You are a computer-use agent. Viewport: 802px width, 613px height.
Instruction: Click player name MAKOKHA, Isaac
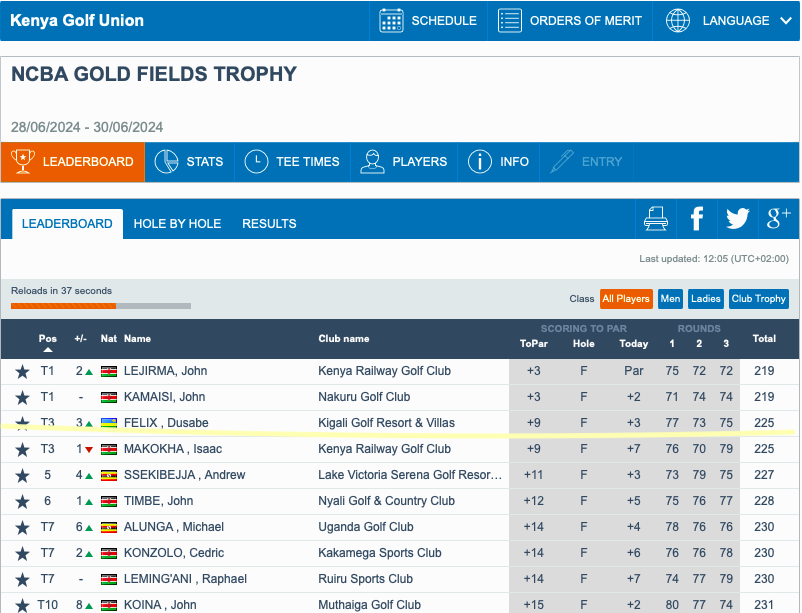(x=173, y=449)
